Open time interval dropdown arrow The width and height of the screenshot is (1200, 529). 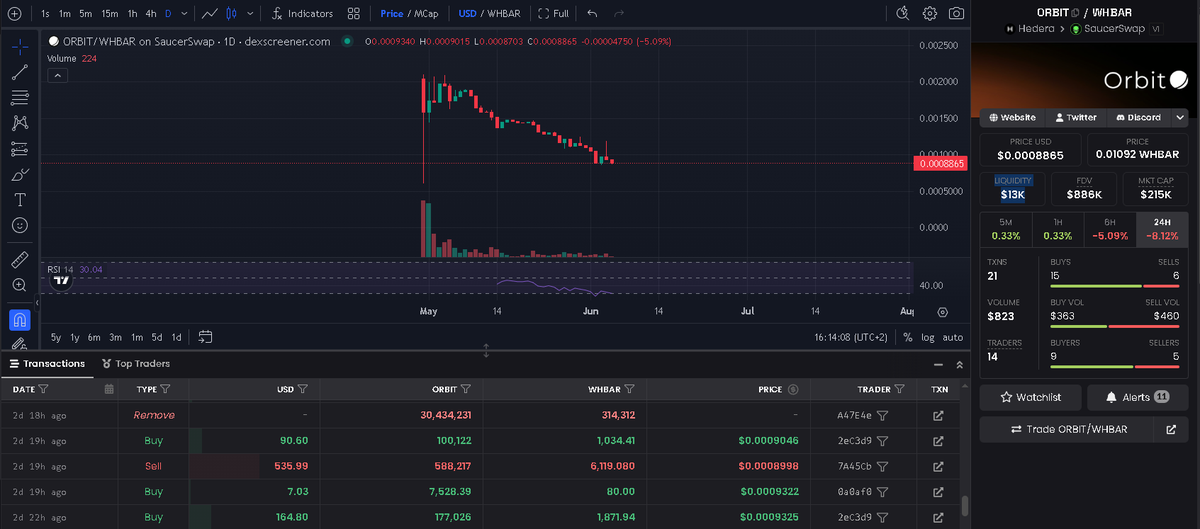tap(185, 14)
